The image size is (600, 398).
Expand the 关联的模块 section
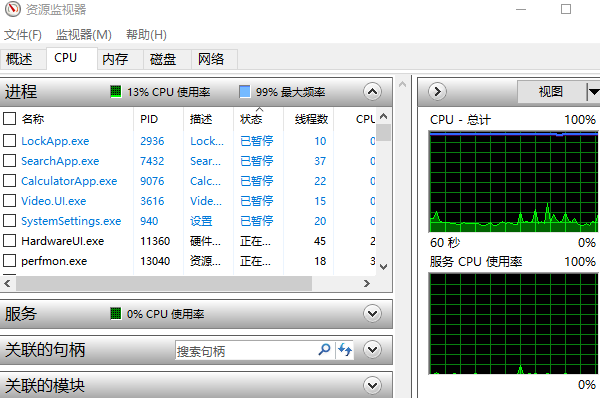[372, 385]
